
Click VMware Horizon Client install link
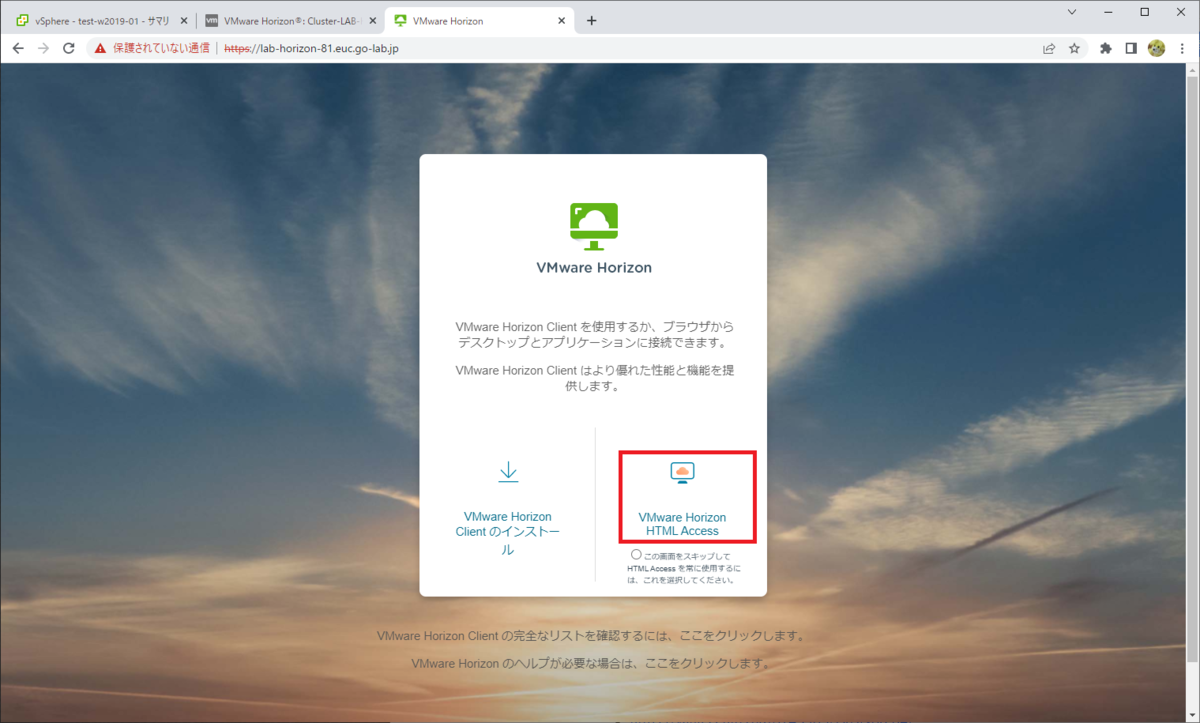[507, 533]
